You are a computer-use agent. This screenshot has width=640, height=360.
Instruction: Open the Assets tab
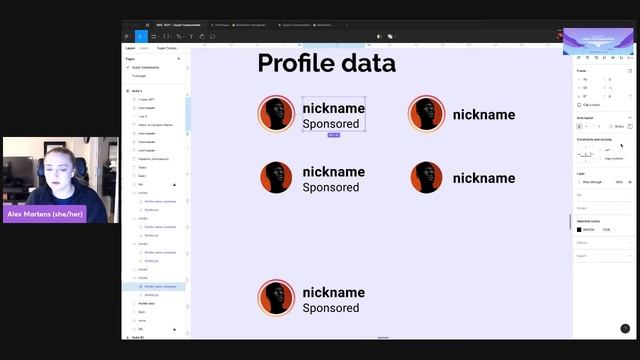[x=144, y=48]
